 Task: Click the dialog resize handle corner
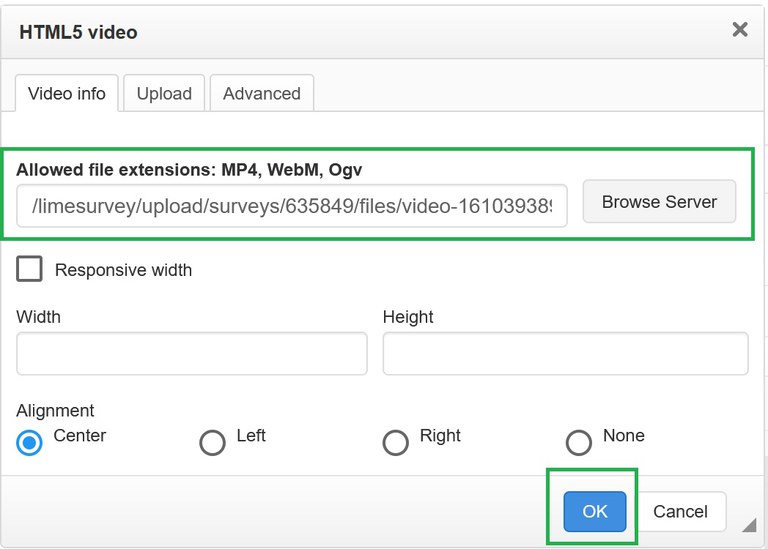748,525
